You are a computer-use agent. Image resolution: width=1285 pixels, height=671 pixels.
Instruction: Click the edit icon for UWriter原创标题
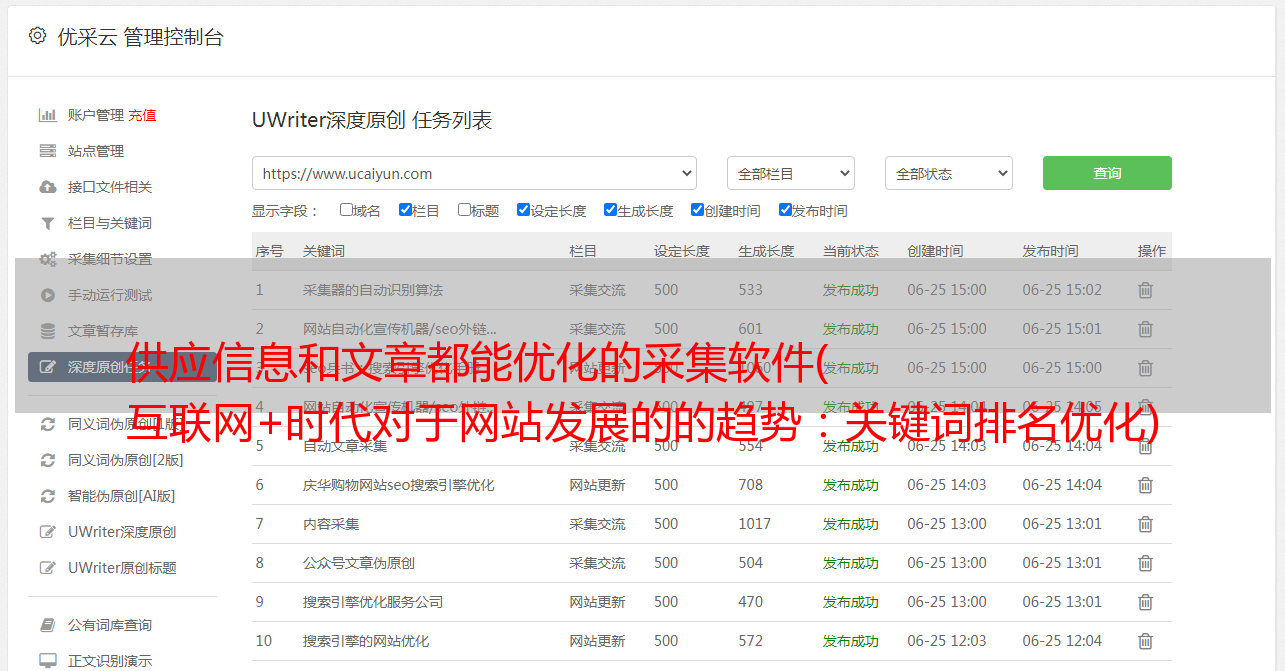(47, 568)
